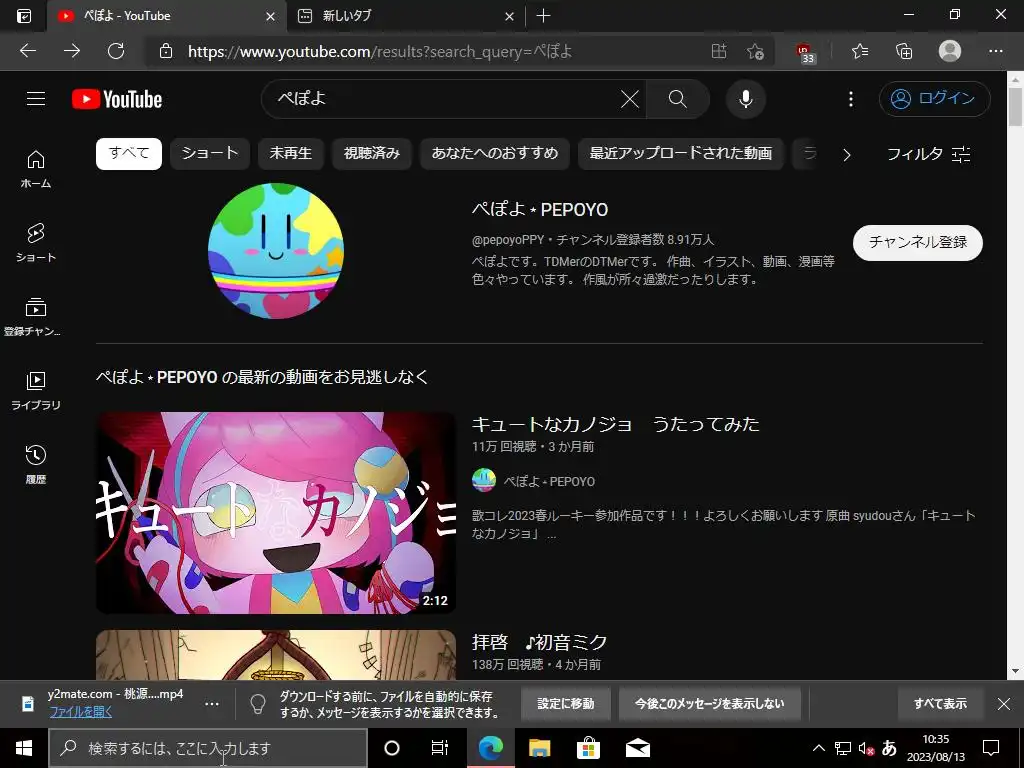The image size is (1024, 768).
Task: Open the YouTube hamburger guide menu
Action: coord(36,99)
